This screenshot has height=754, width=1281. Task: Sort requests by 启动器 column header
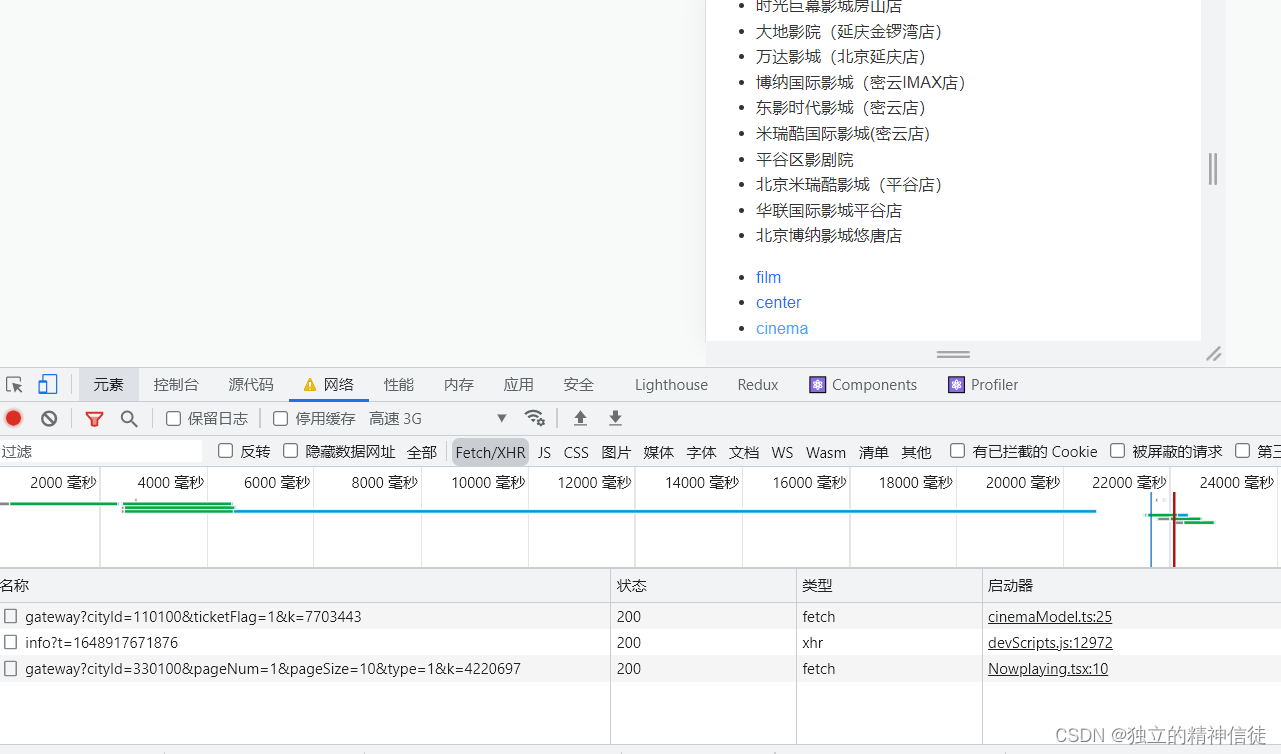1131,585
